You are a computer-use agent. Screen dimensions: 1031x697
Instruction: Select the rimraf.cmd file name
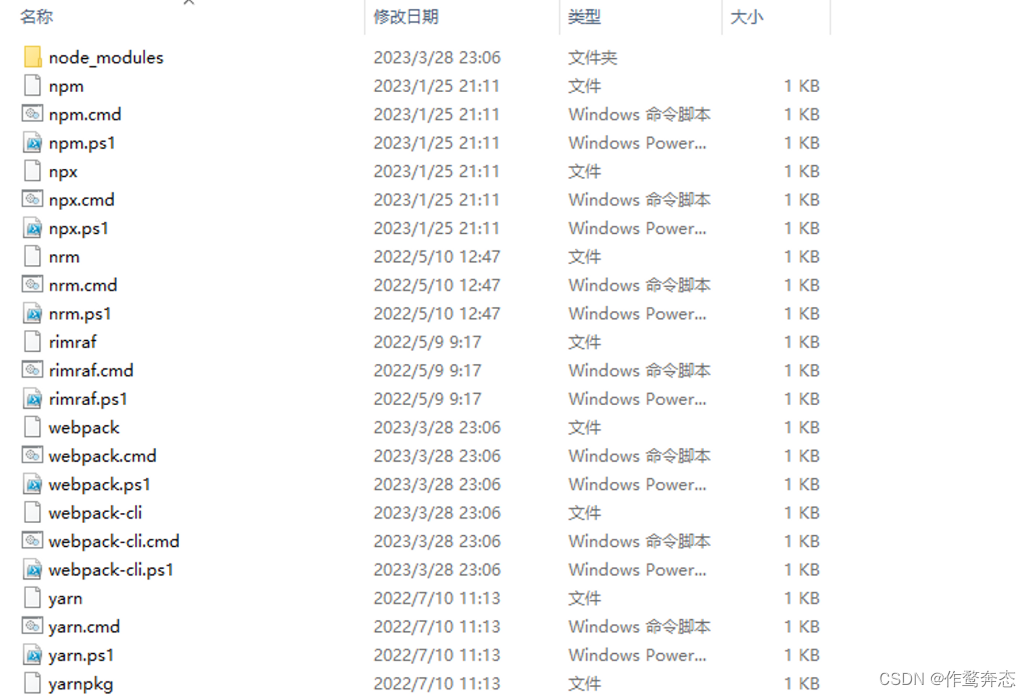(91, 371)
